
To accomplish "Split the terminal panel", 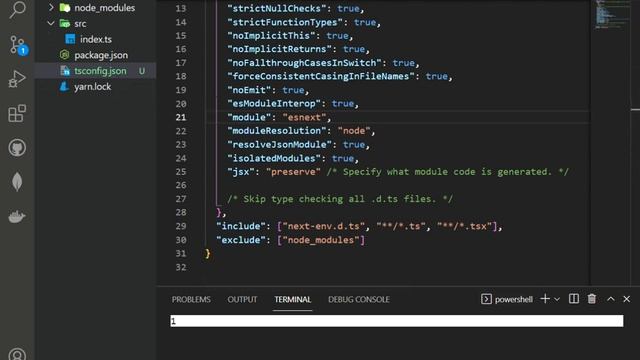I will tap(574, 299).
